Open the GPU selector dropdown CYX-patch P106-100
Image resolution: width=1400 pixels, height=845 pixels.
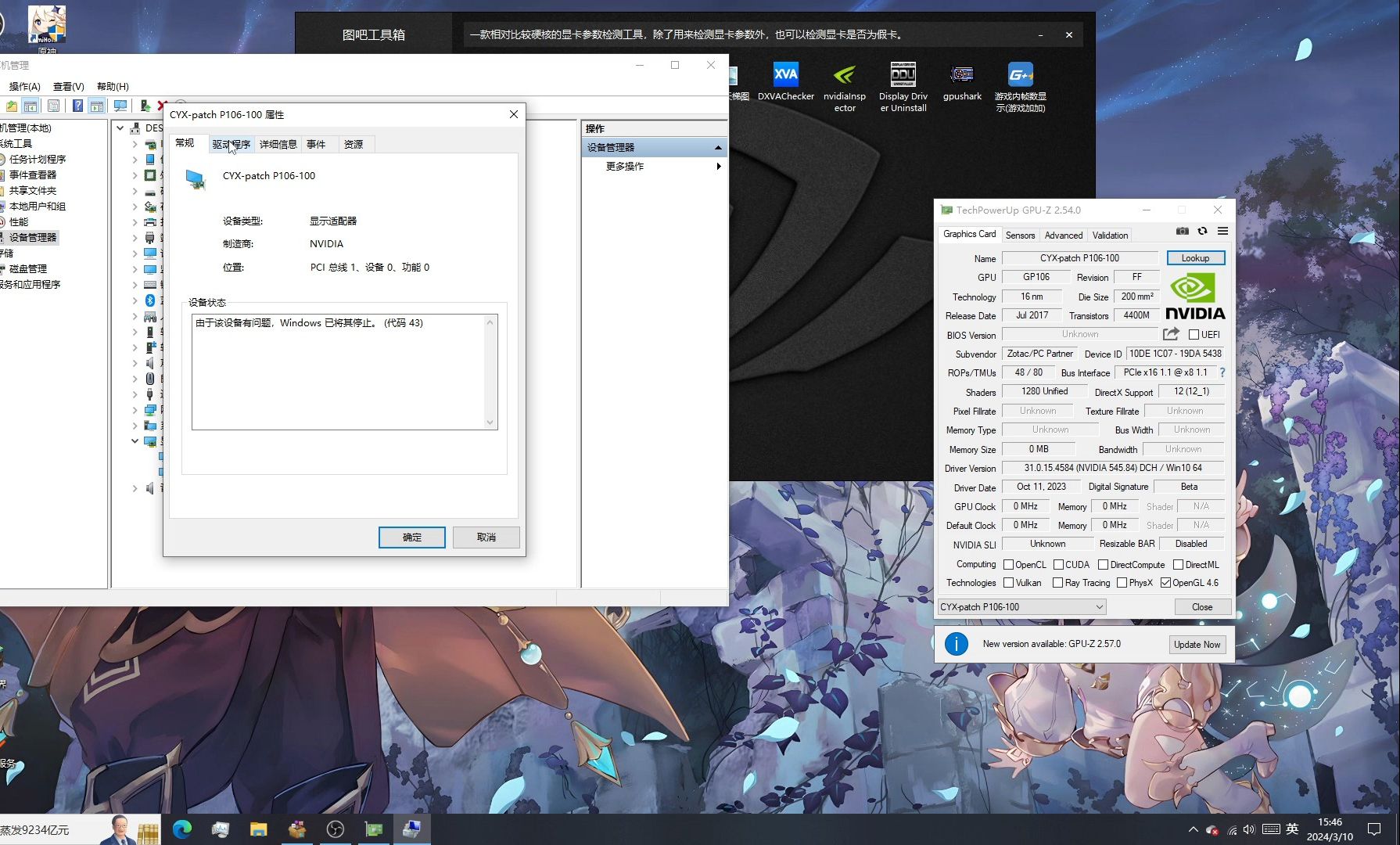point(1021,606)
